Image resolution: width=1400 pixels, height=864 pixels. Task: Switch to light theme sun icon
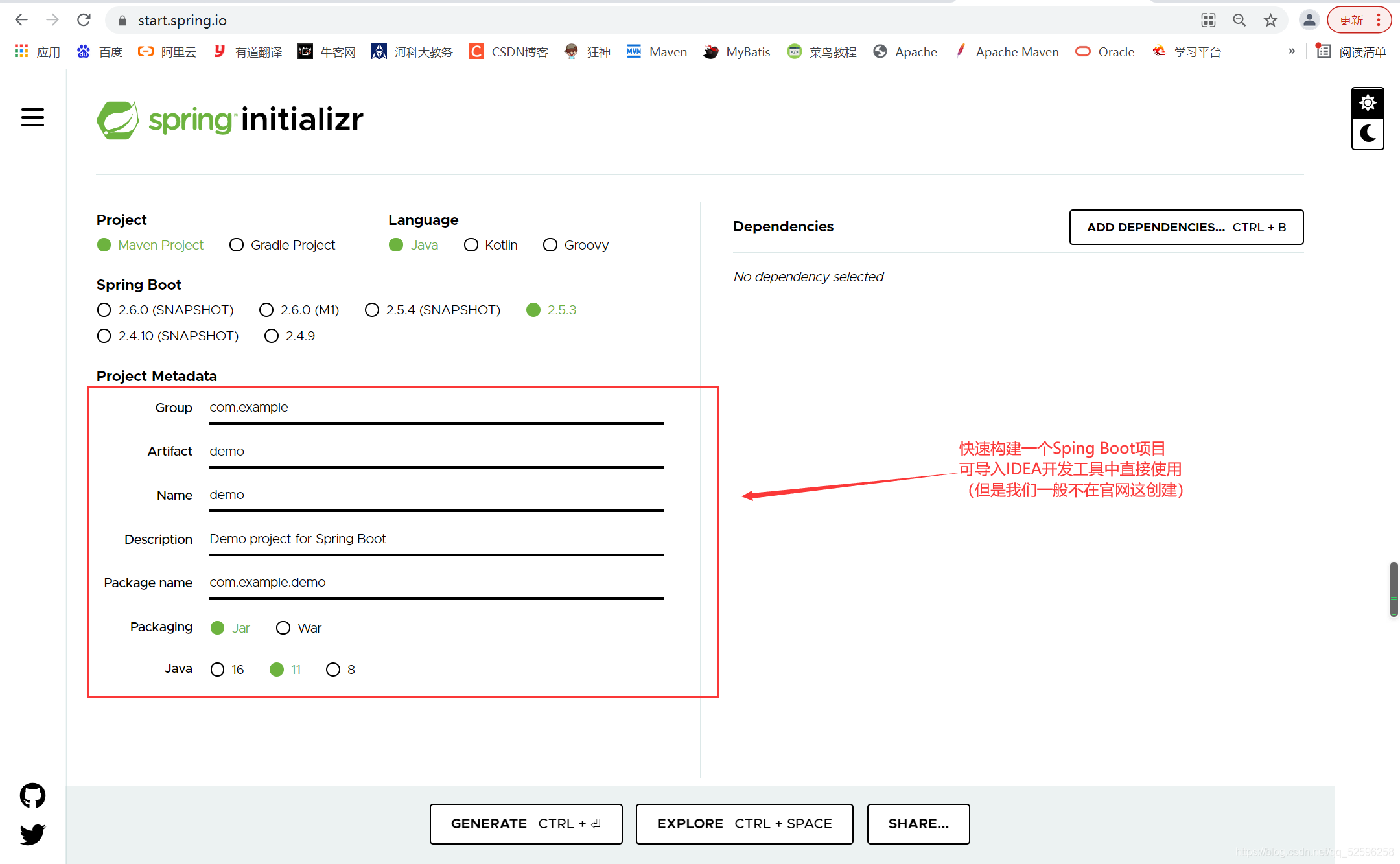coord(1368,103)
